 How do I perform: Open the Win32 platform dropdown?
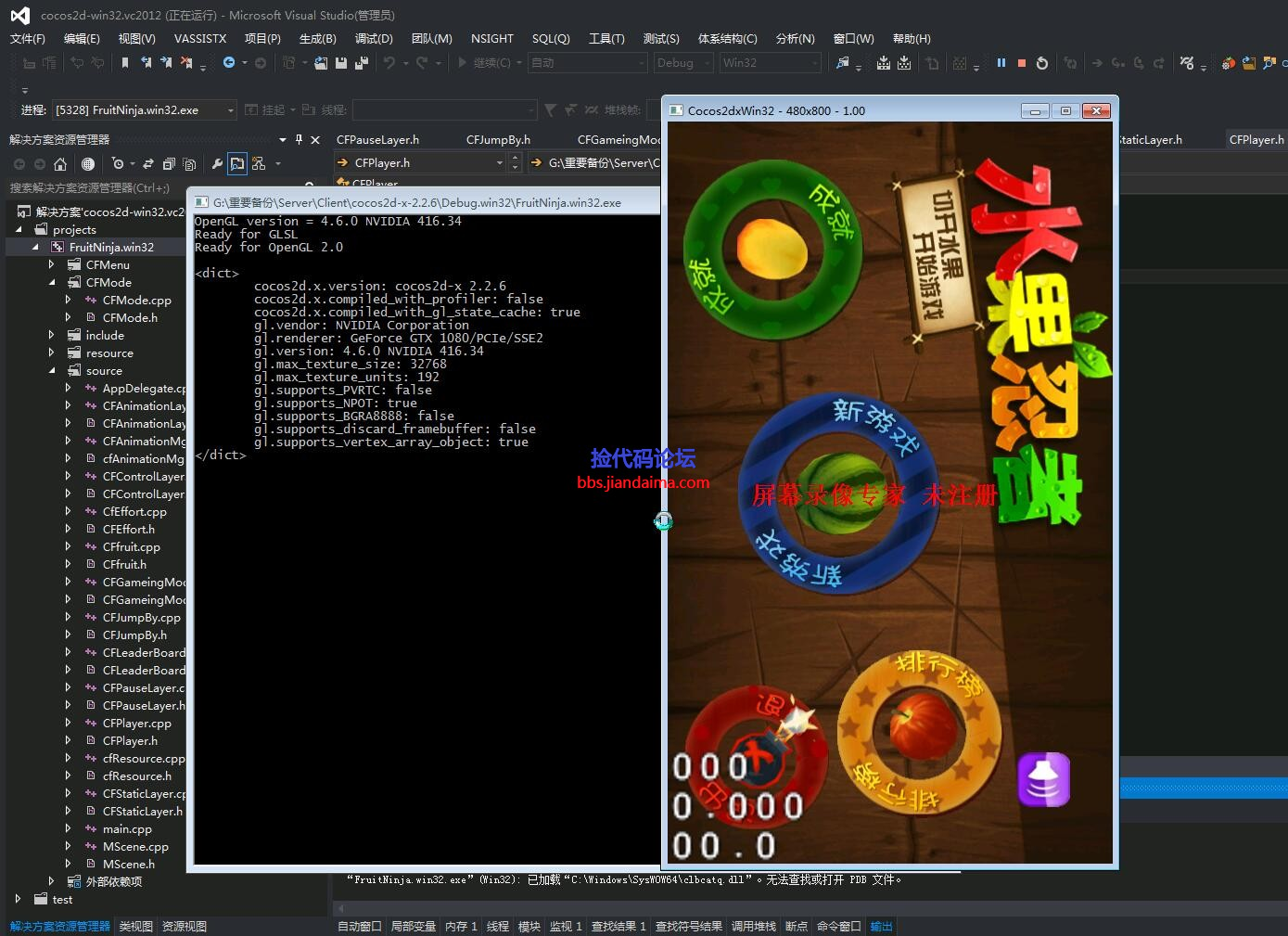click(815, 63)
